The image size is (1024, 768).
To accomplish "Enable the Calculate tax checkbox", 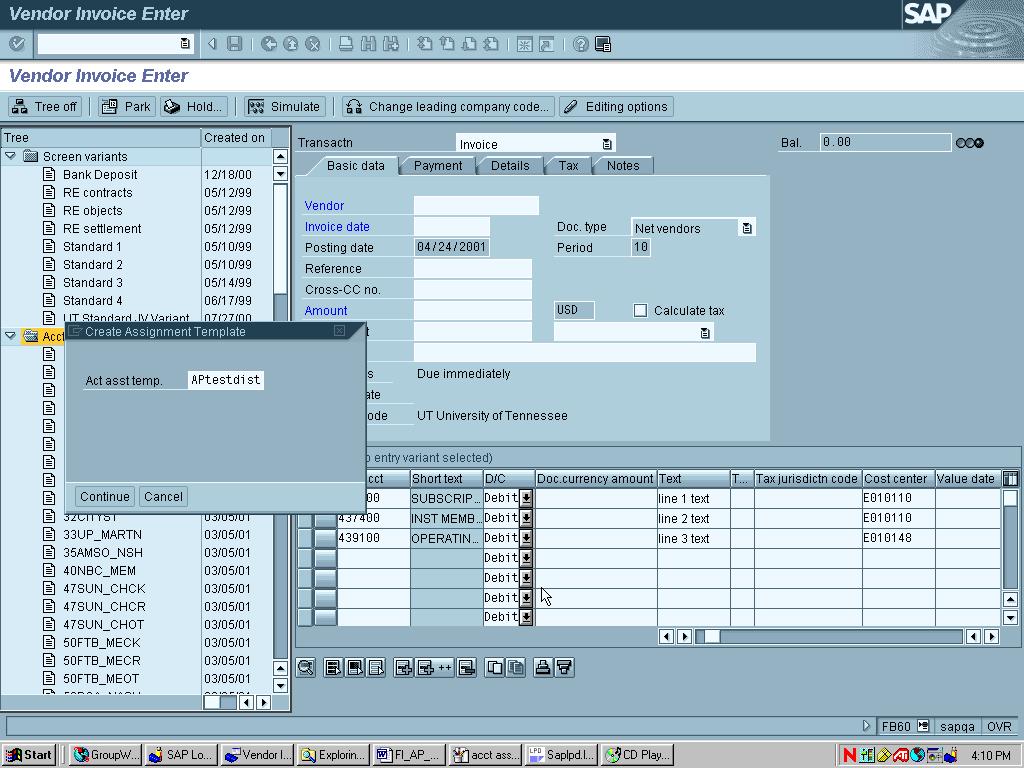I will click(x=641, y=311).
